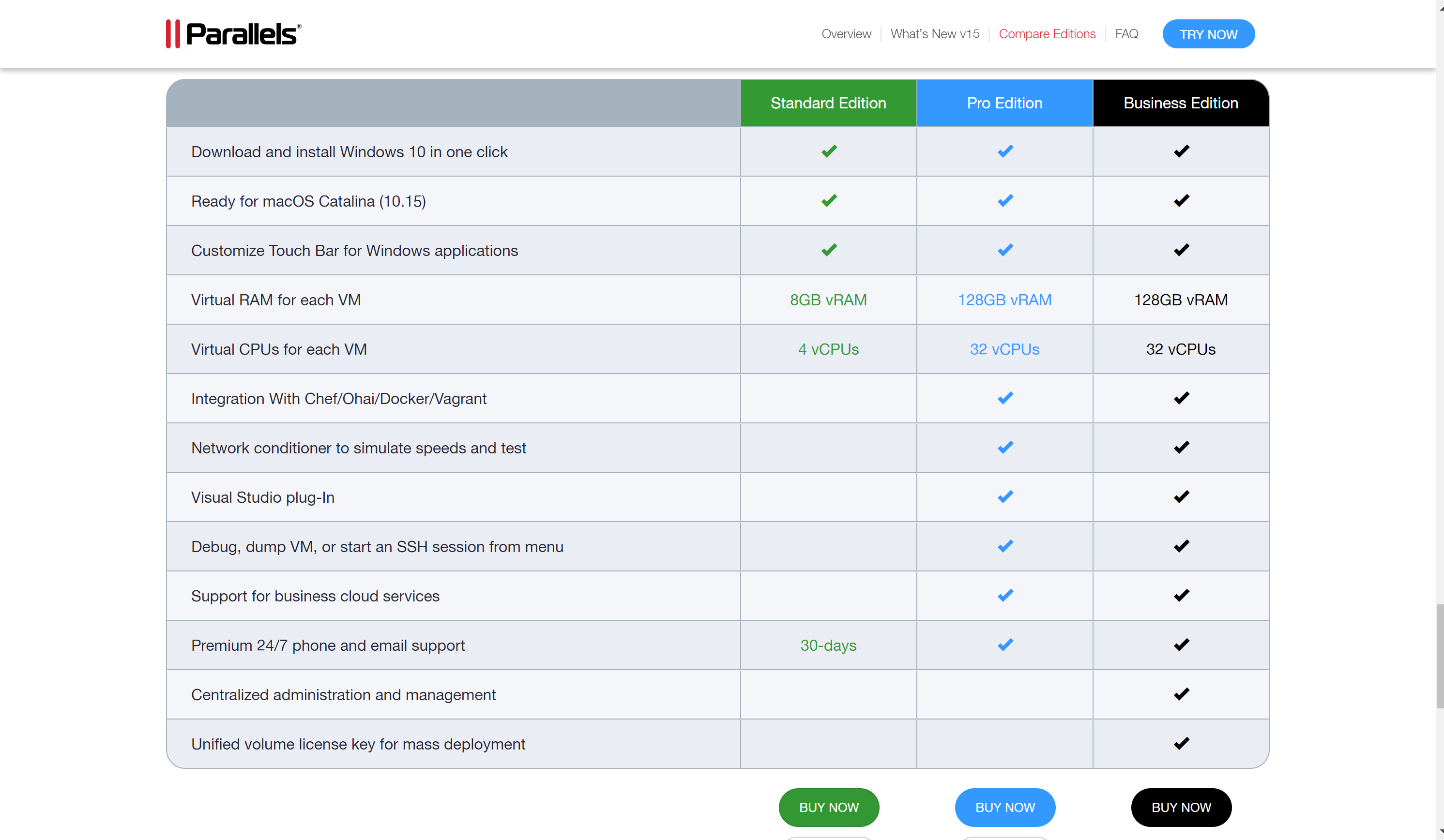1444x840 pixels.
Task: Open the FAQ page link
Action: (1126, 34)
